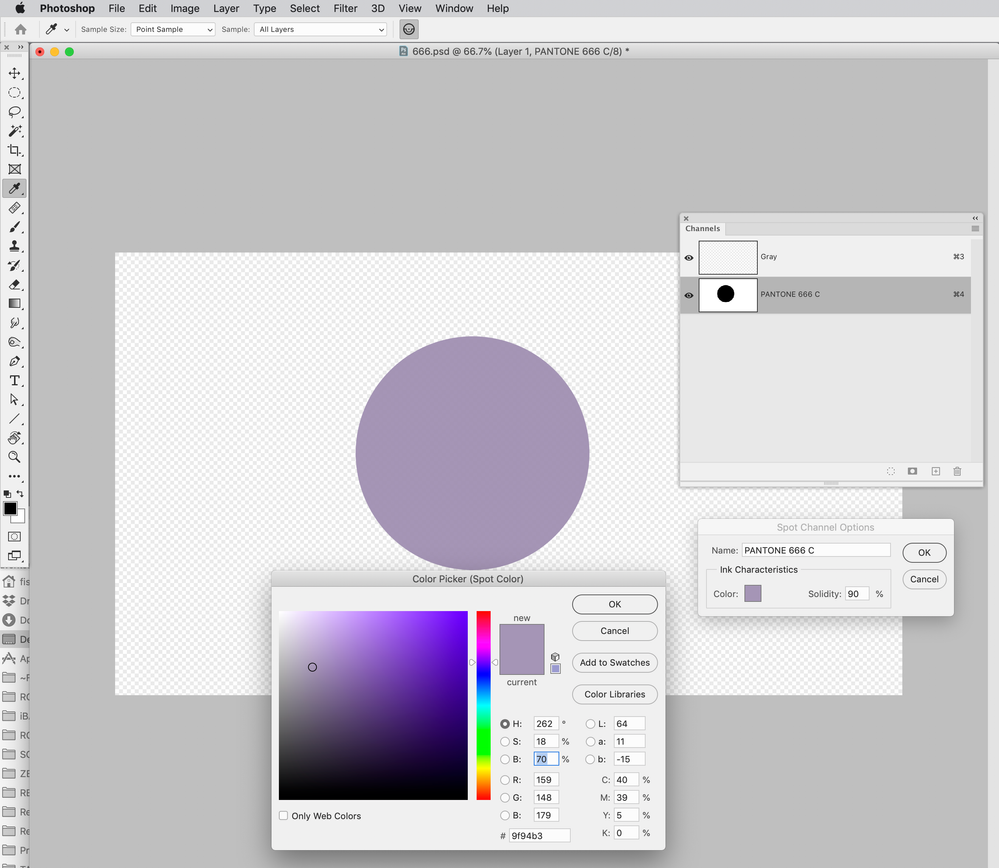
Task: Select the Crop tool
Action: click(14, 150)
